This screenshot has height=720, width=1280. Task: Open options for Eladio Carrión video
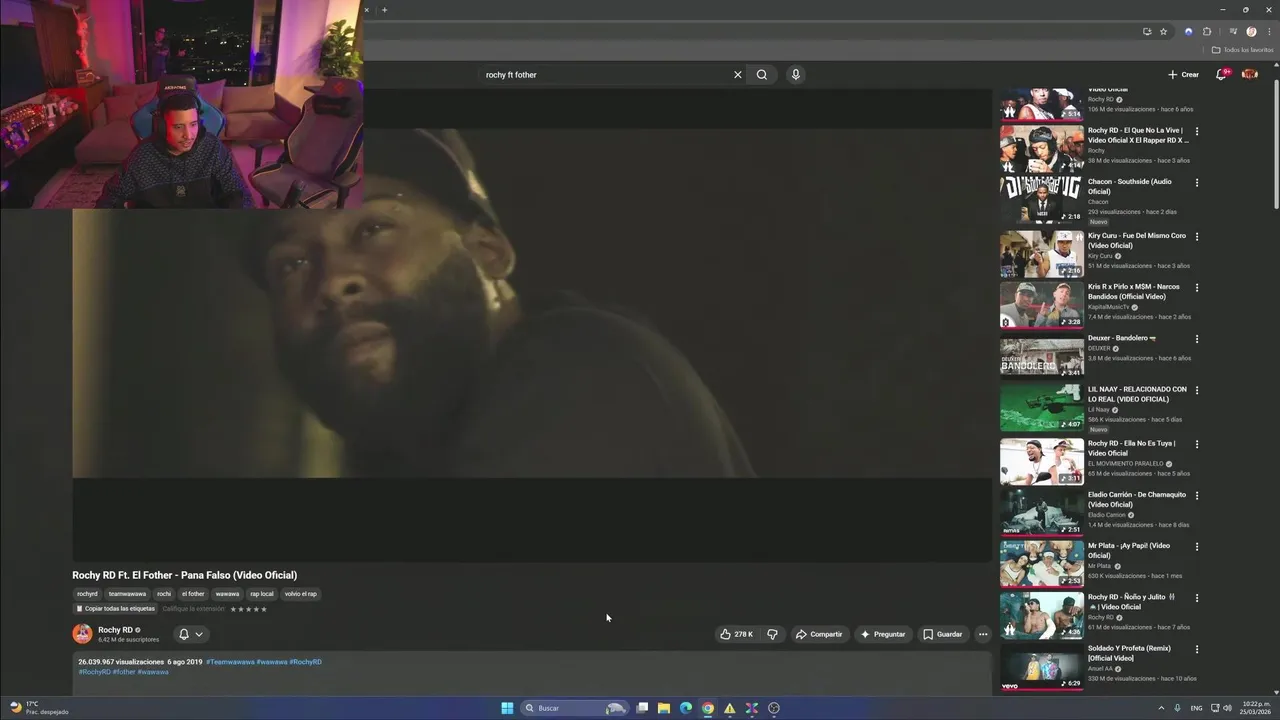pos(1197,496)
